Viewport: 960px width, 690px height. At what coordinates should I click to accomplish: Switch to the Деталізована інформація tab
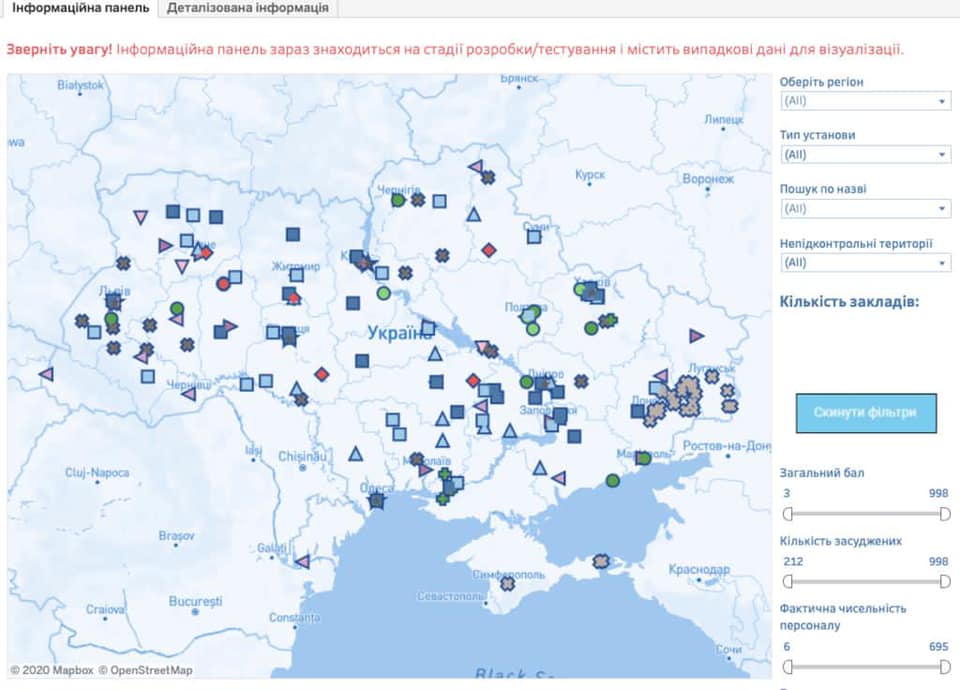click(x=246, y=9)
